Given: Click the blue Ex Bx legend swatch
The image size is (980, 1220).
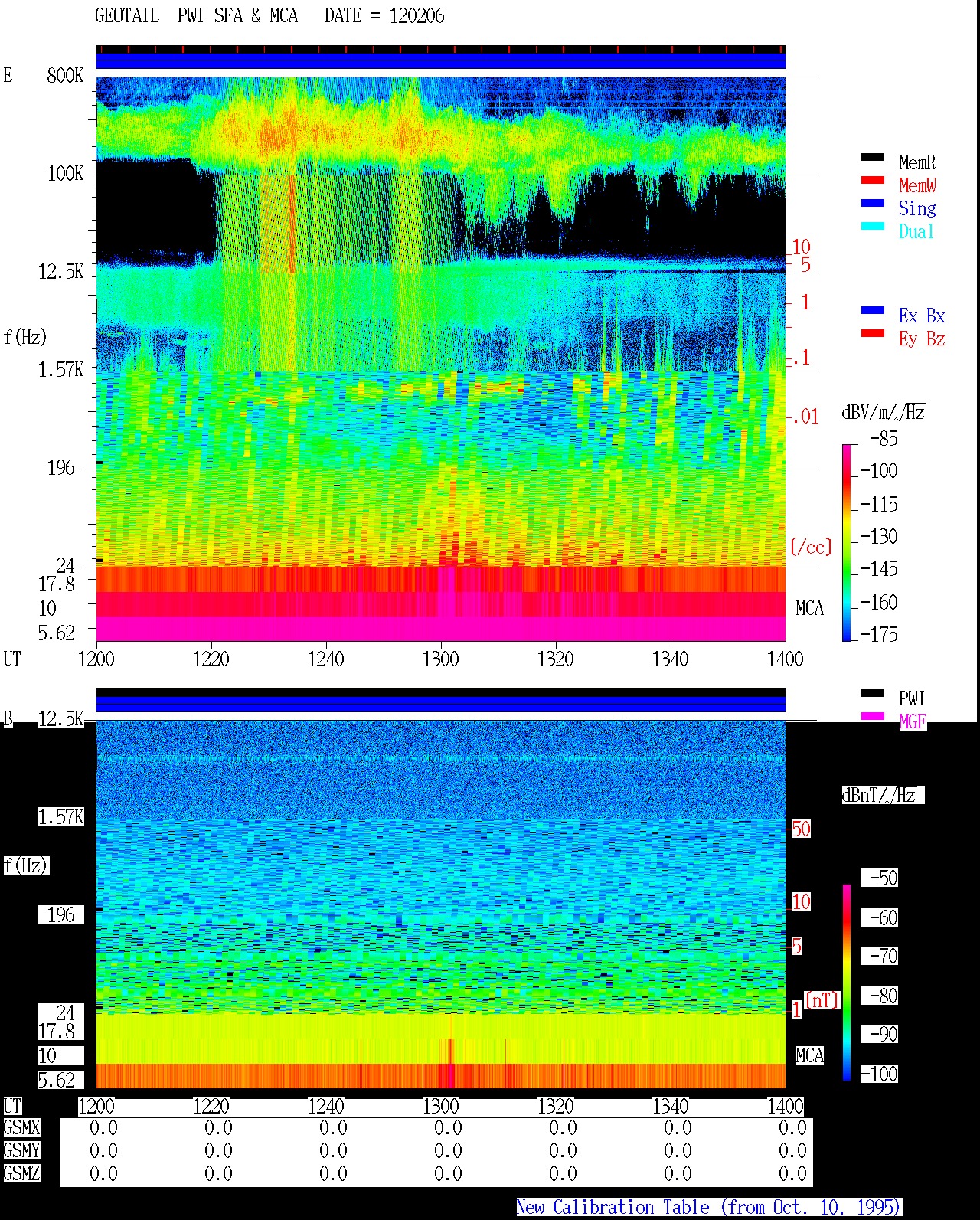Looking at the screenshot, I should point(873,311).
